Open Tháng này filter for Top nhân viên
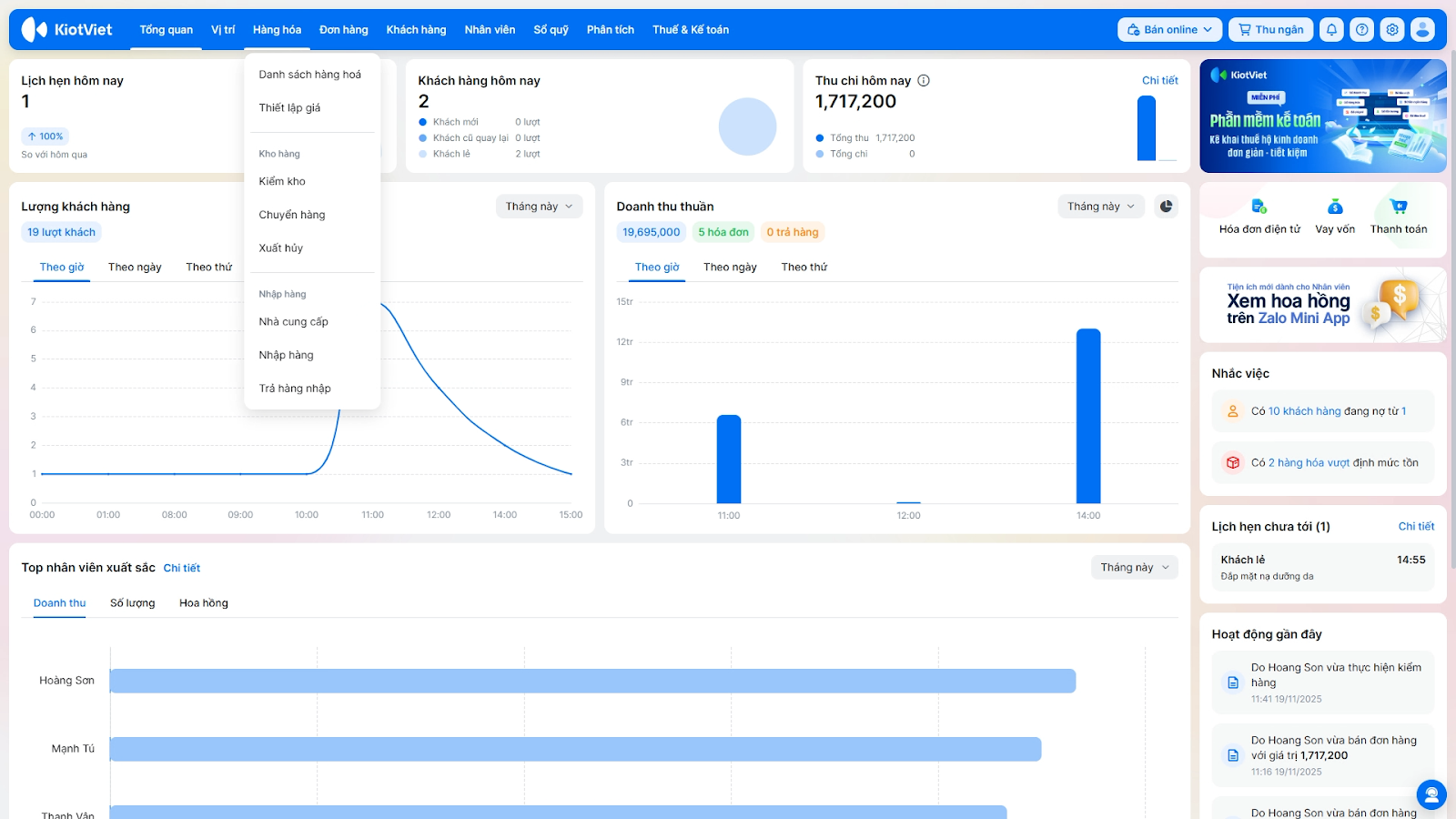Image resolution: width=1456 pixels, height=819 pixels. coord(1135,567)
